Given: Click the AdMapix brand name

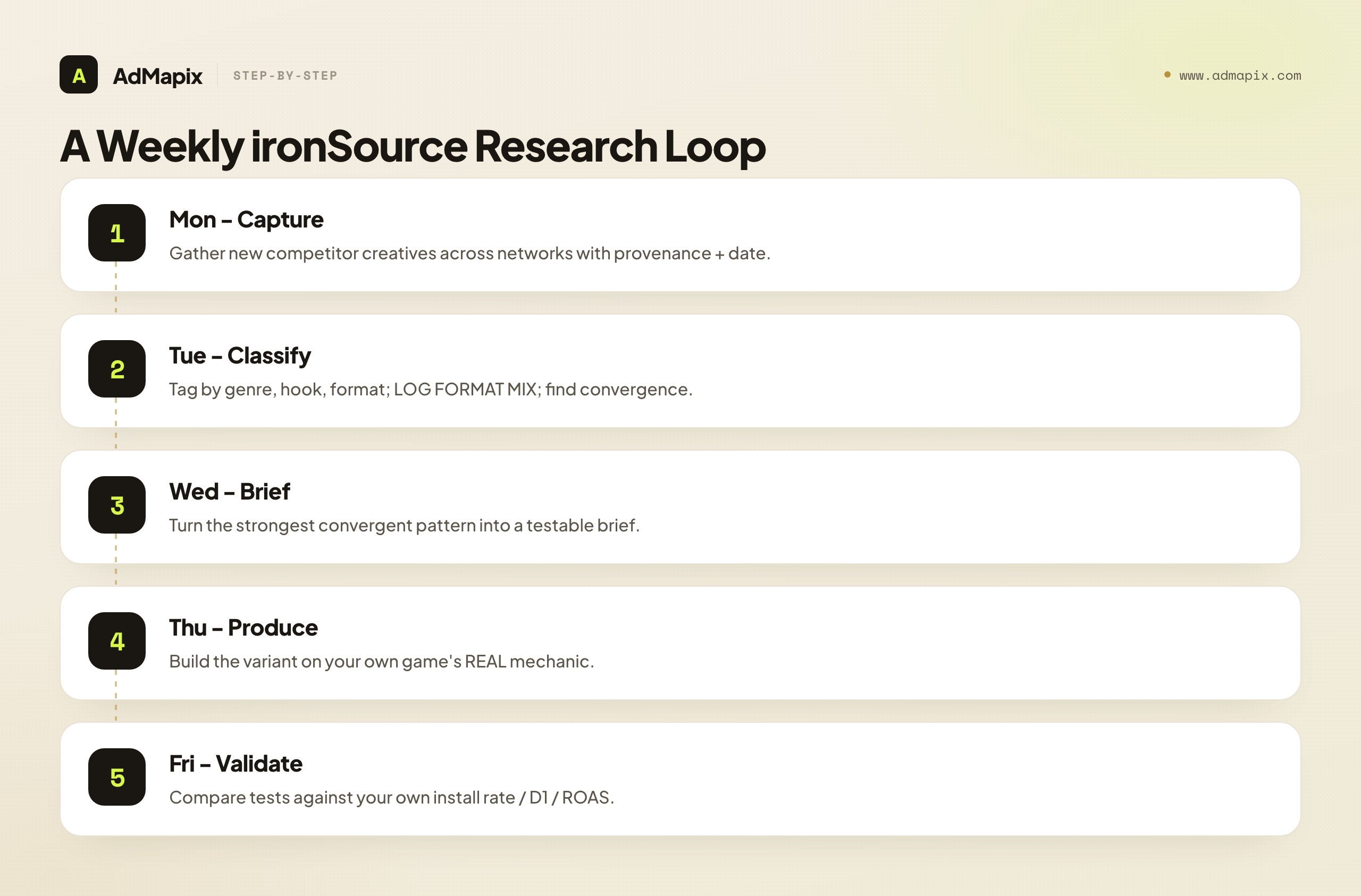Looking at the screenshot, I should (157, 76).
